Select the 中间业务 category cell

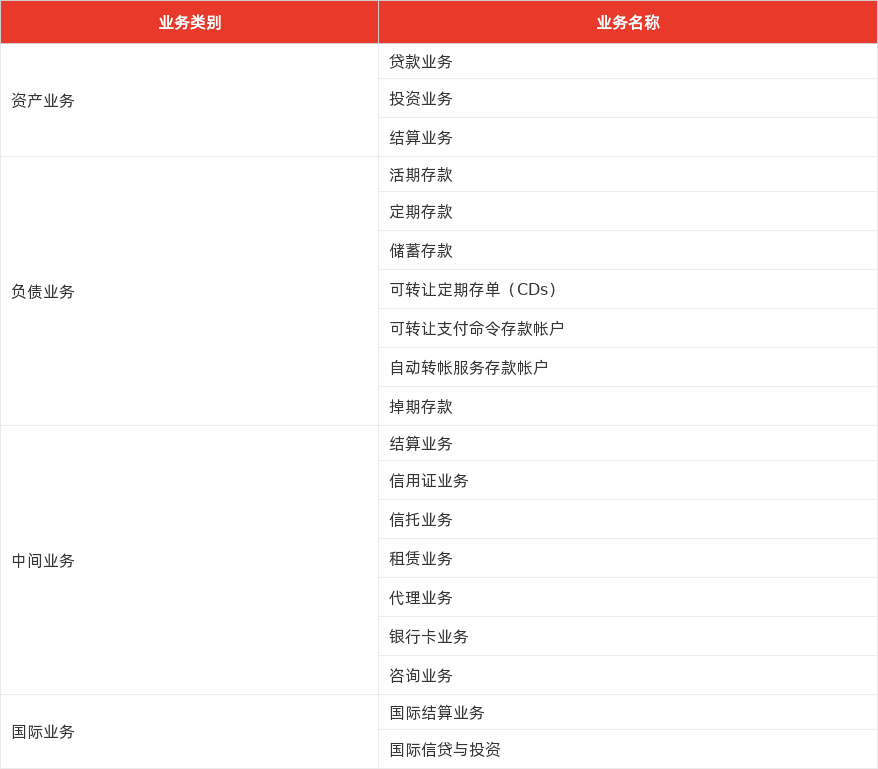pyautogui.click(x=189, y=560)
